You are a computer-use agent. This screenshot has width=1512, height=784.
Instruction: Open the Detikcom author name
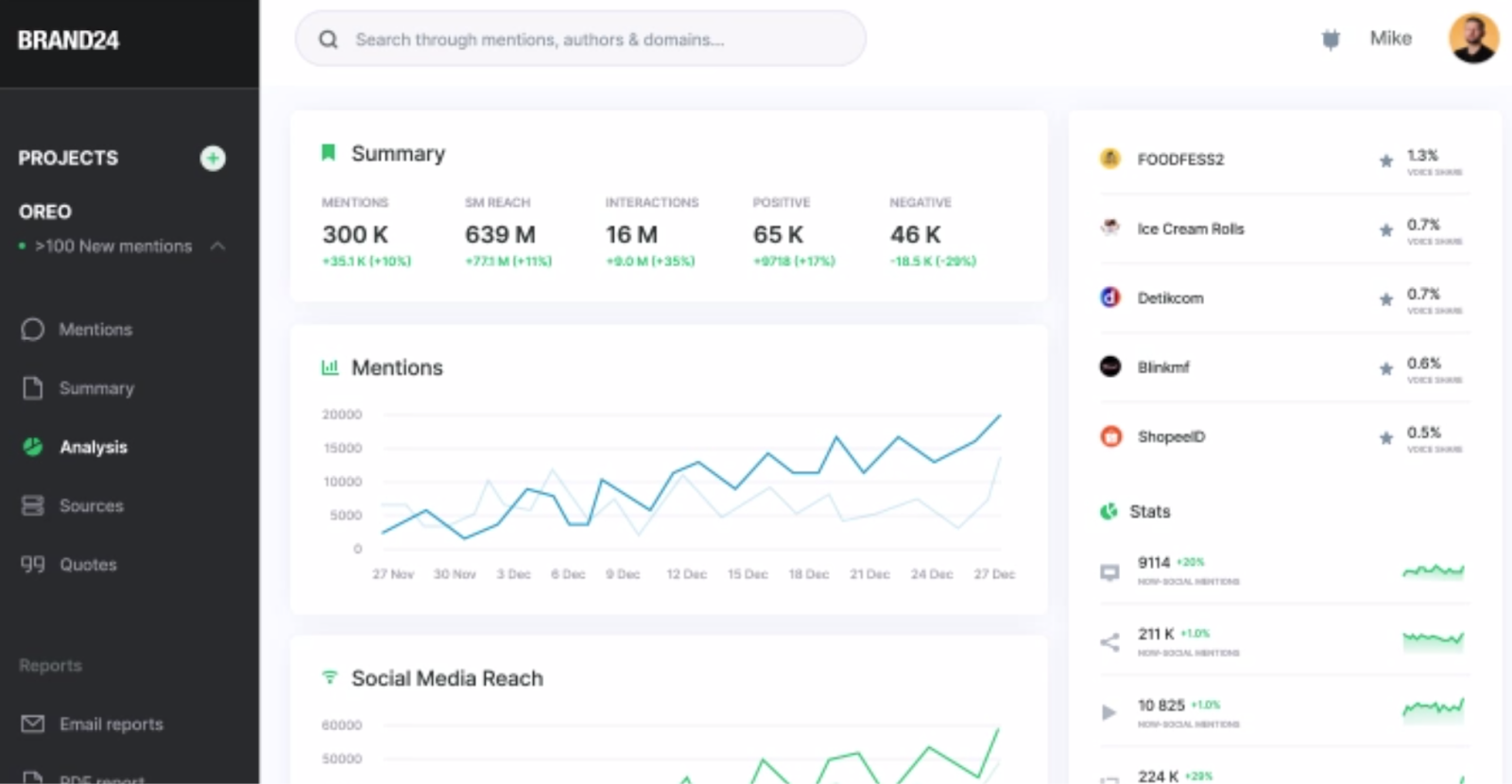point(1170,298)
